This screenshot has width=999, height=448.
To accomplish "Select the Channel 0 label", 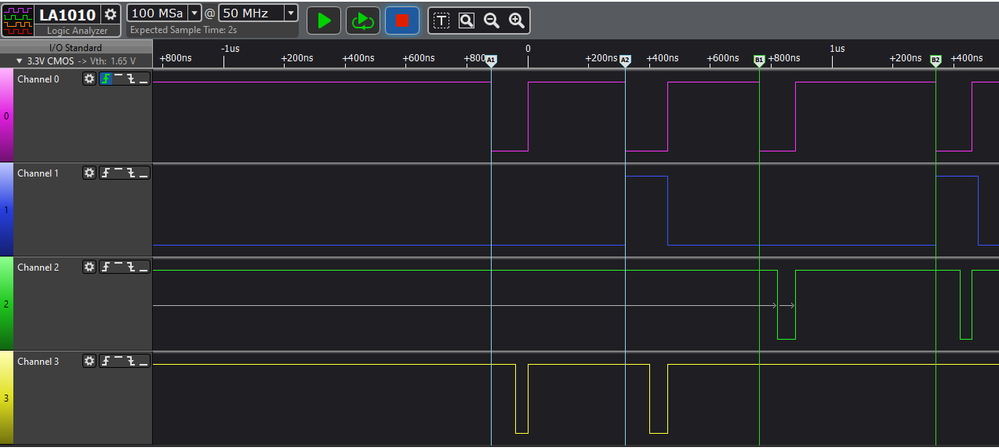I will [x=38, y=80].
